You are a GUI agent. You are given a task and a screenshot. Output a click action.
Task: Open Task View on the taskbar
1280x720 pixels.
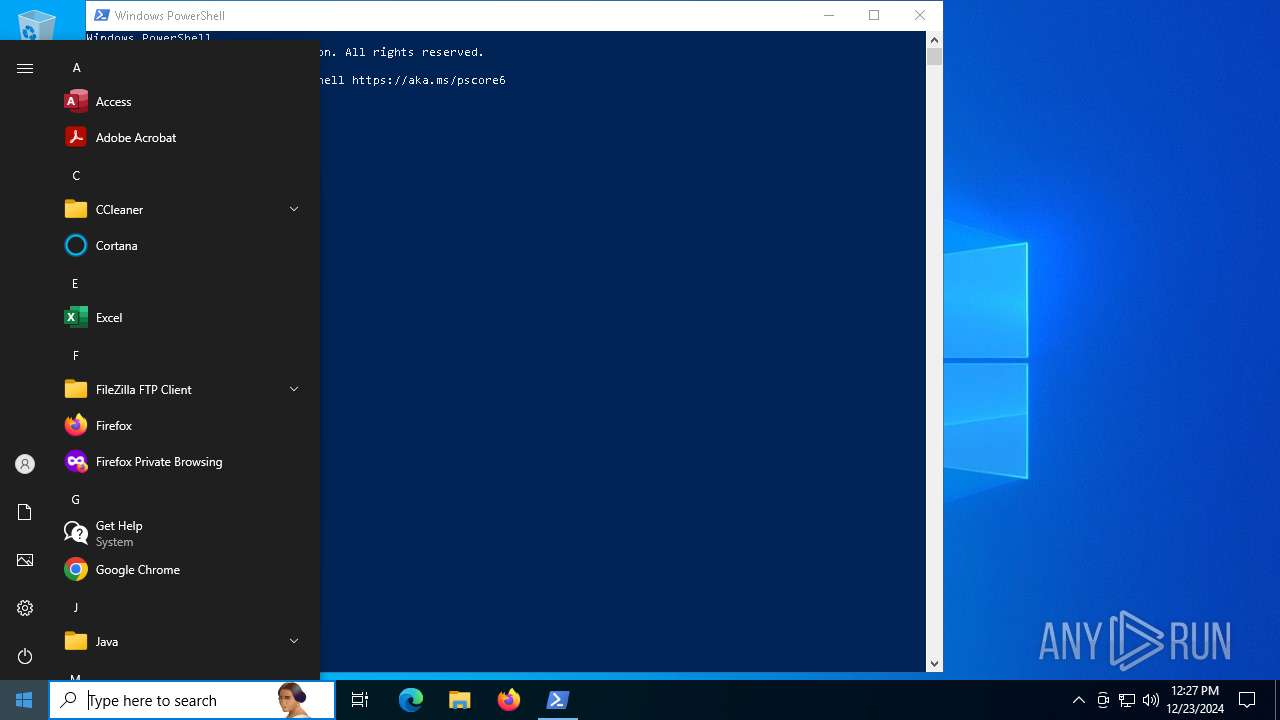click(x=360, y=700)
